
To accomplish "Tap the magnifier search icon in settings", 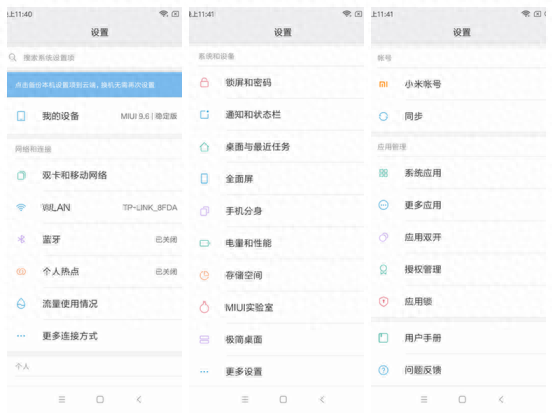I will click(13, 57).
